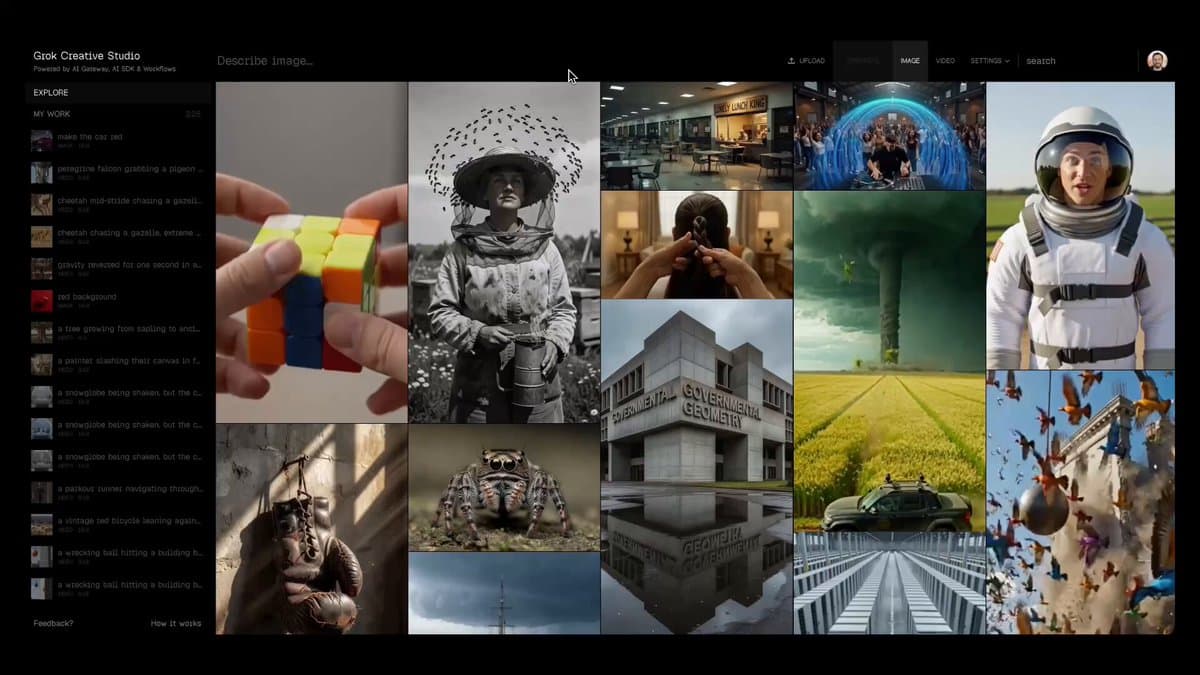Switch to Image generation mode
1200x675 pixels.
coord(909,61)
